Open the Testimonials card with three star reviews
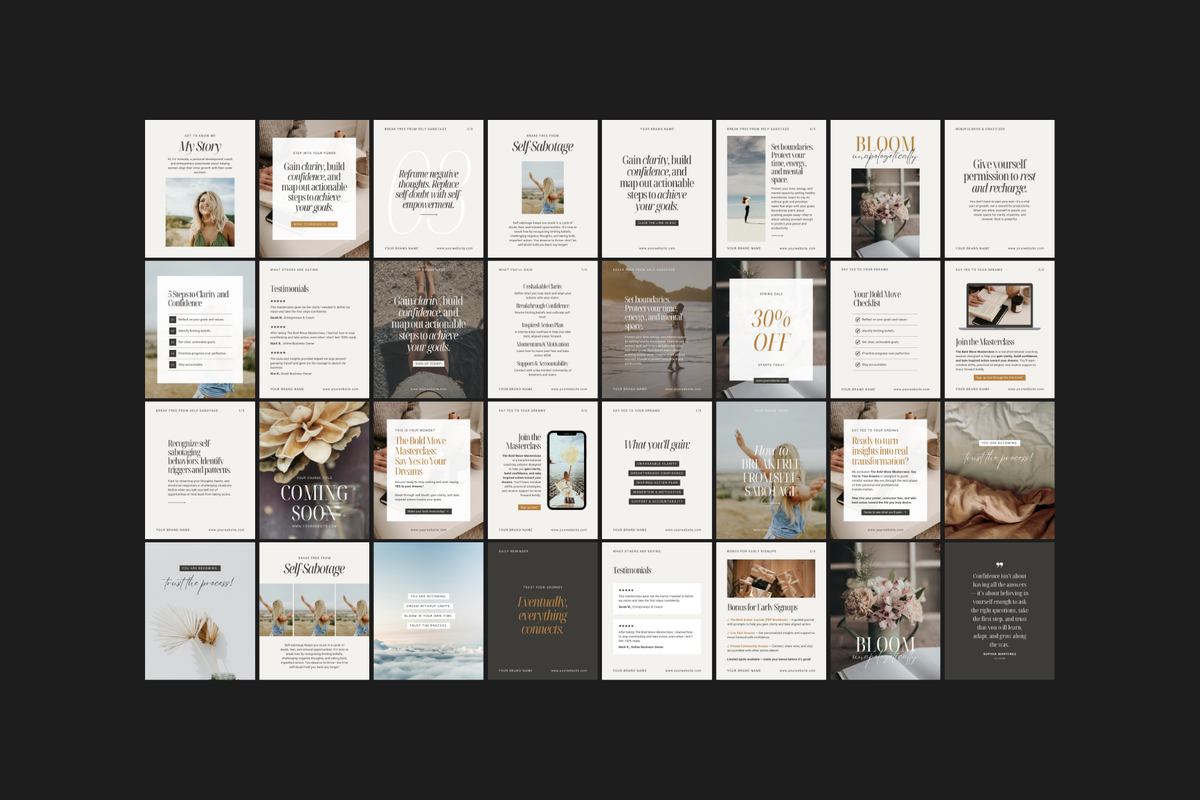1200x800 pixels. coord(314,330)
